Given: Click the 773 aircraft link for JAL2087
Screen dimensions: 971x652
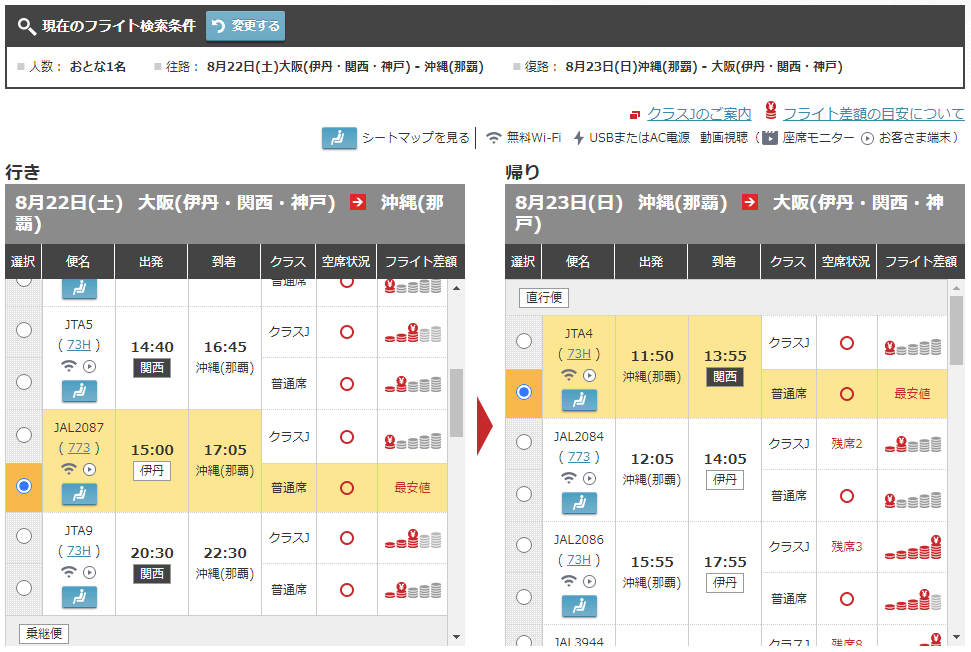Looking at the screenshot, I should 79,448.
